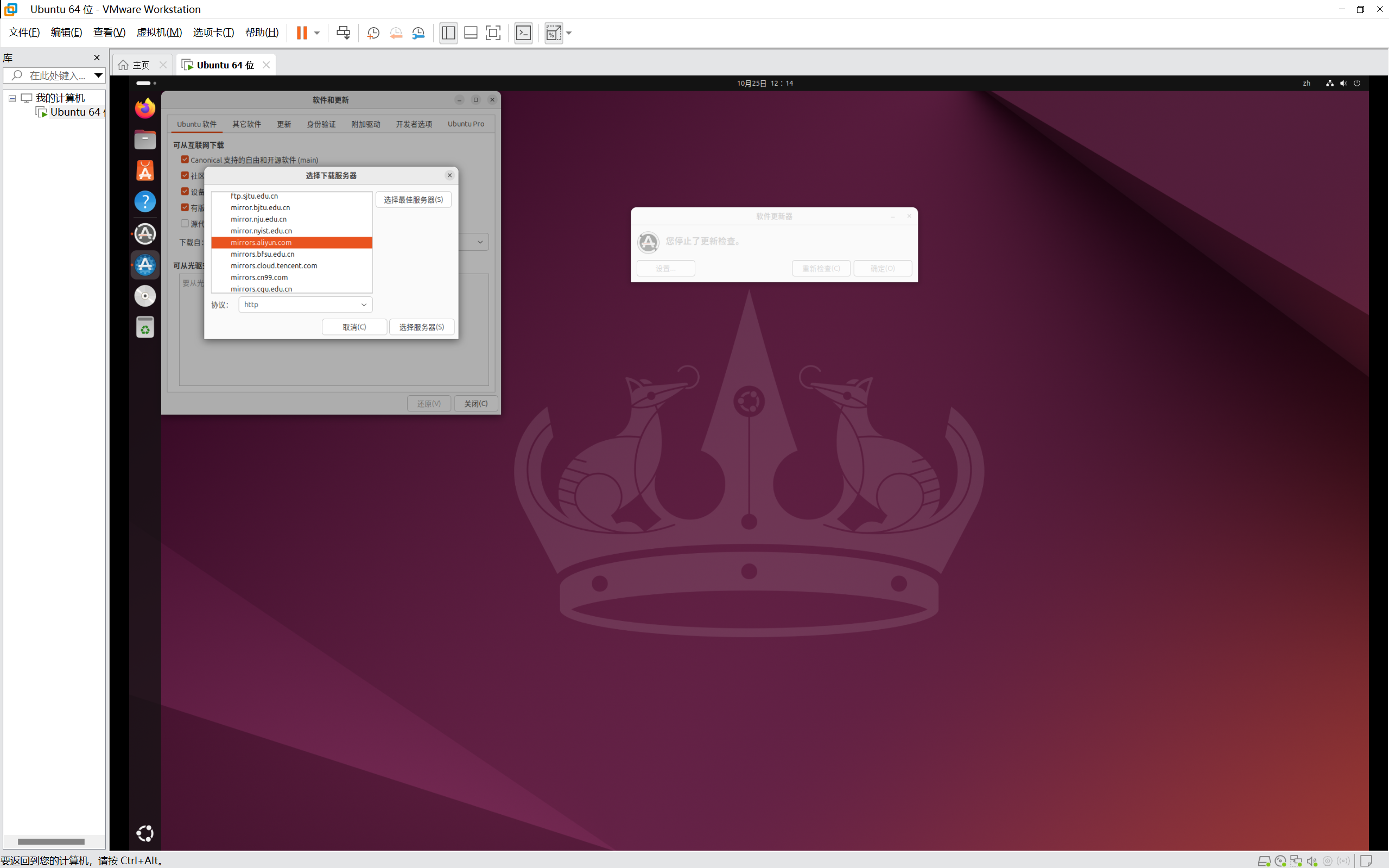
Task: Click the 选择最佳服务器(S) button
Action: pos(413,199)
